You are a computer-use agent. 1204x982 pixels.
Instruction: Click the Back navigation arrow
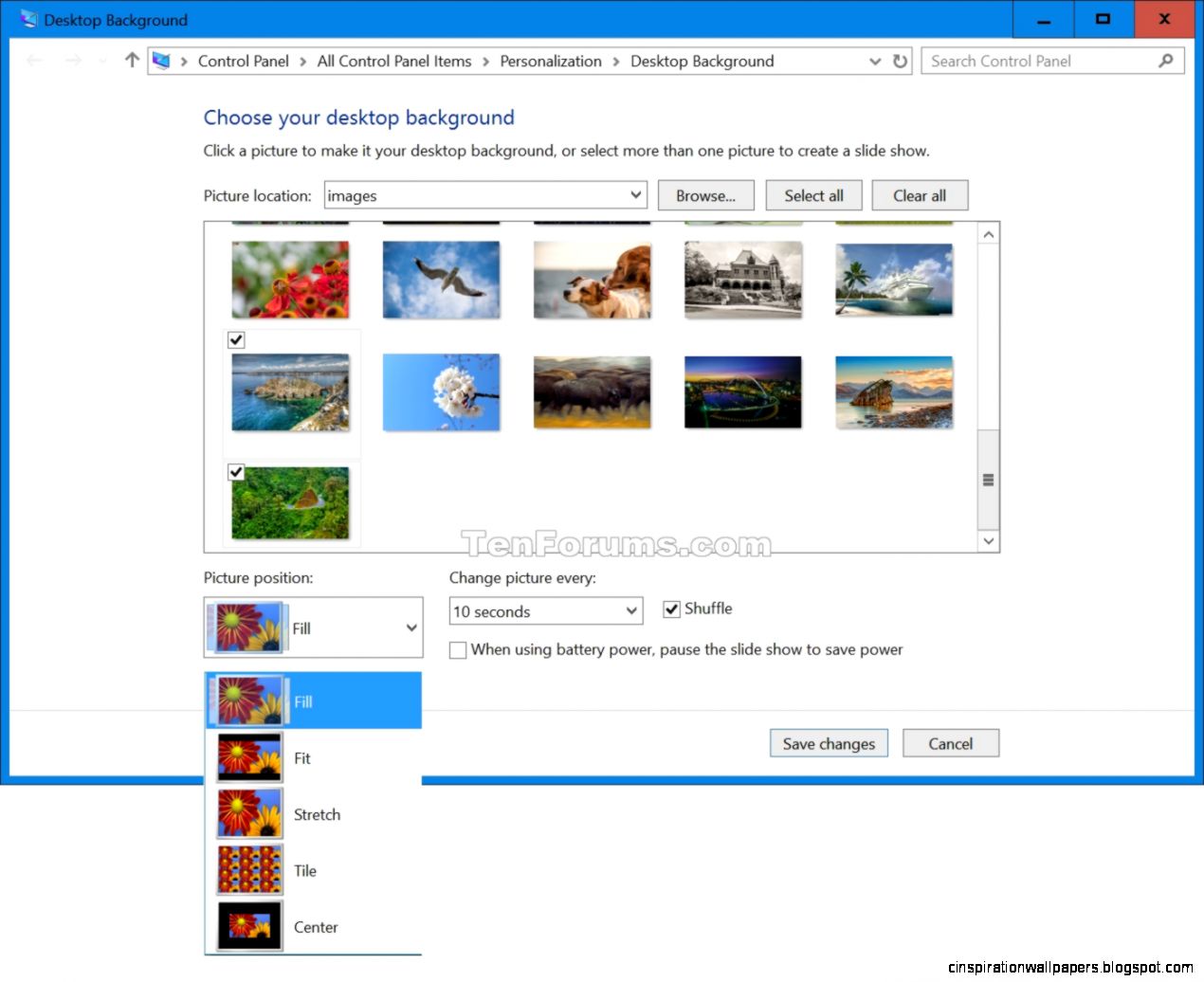35,61
